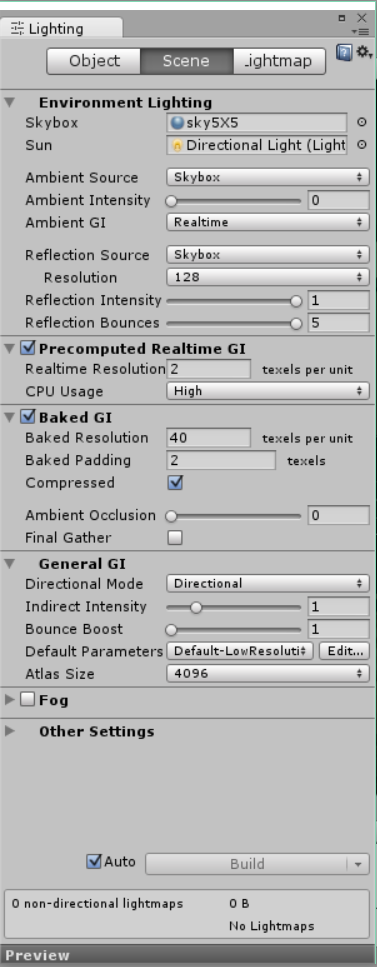Open the Lighting settings gear menu
Viewport: 377px width, 967px height.
coord(364,52)
